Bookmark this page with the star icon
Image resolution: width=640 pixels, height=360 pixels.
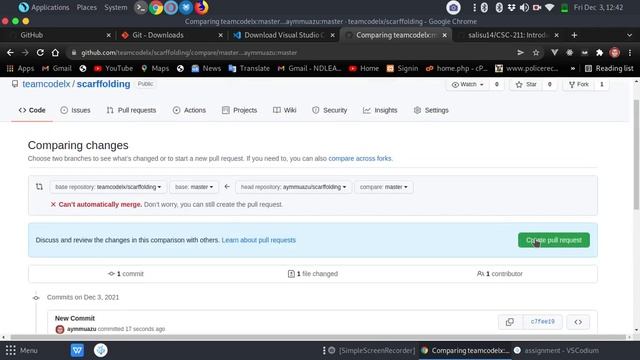coord(536,53)
